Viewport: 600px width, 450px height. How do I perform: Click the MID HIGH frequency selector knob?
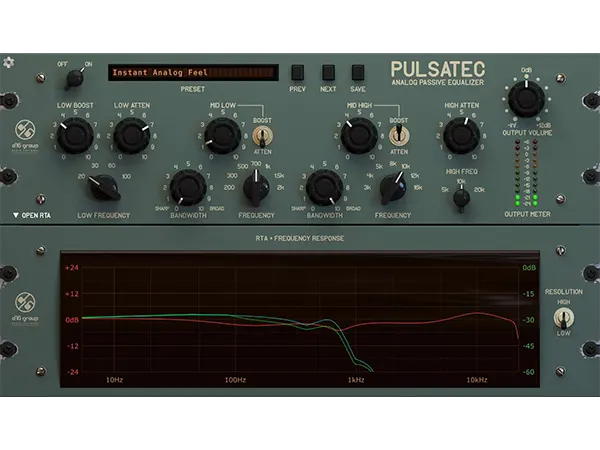click(x=393, y=189)
